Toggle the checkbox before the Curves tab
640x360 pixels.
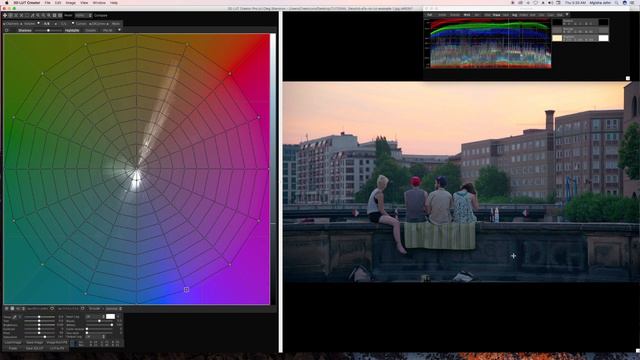[73, 23]
